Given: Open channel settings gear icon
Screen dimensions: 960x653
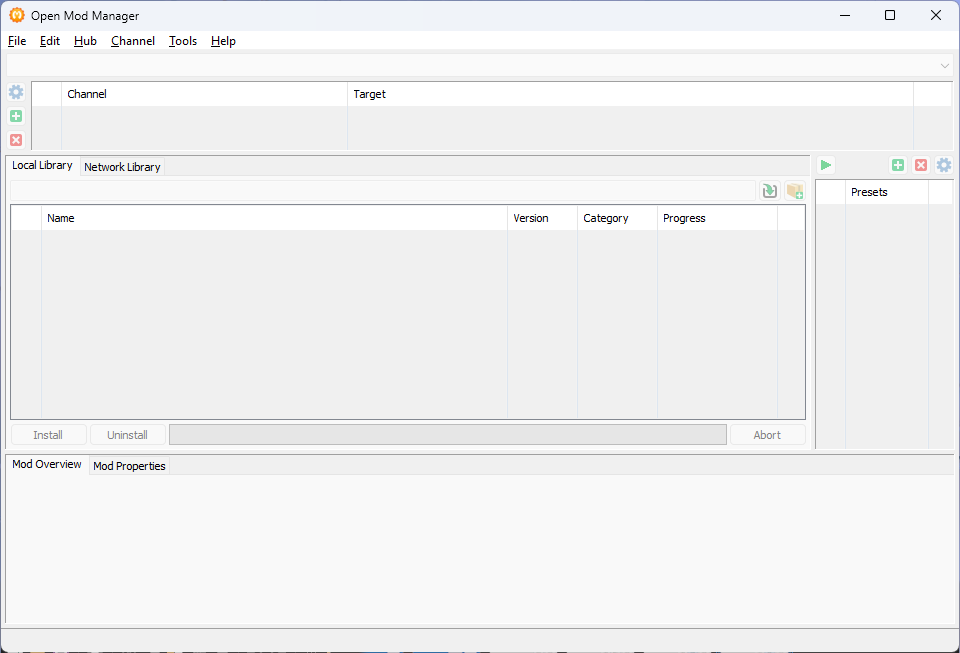Looking at the screenshot, I should click(x=16, y=92).
